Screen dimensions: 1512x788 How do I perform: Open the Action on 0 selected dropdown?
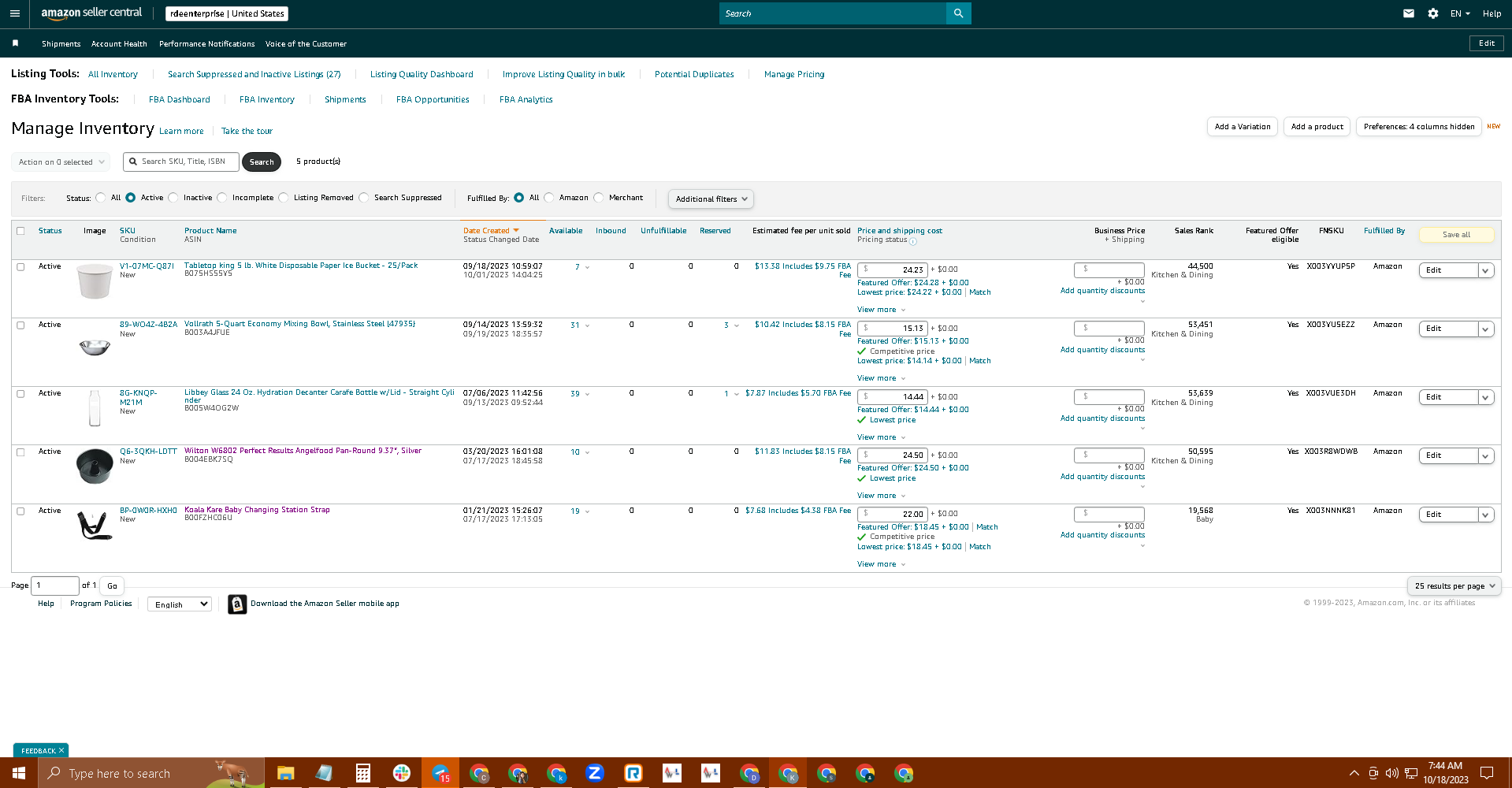[61, 162]
